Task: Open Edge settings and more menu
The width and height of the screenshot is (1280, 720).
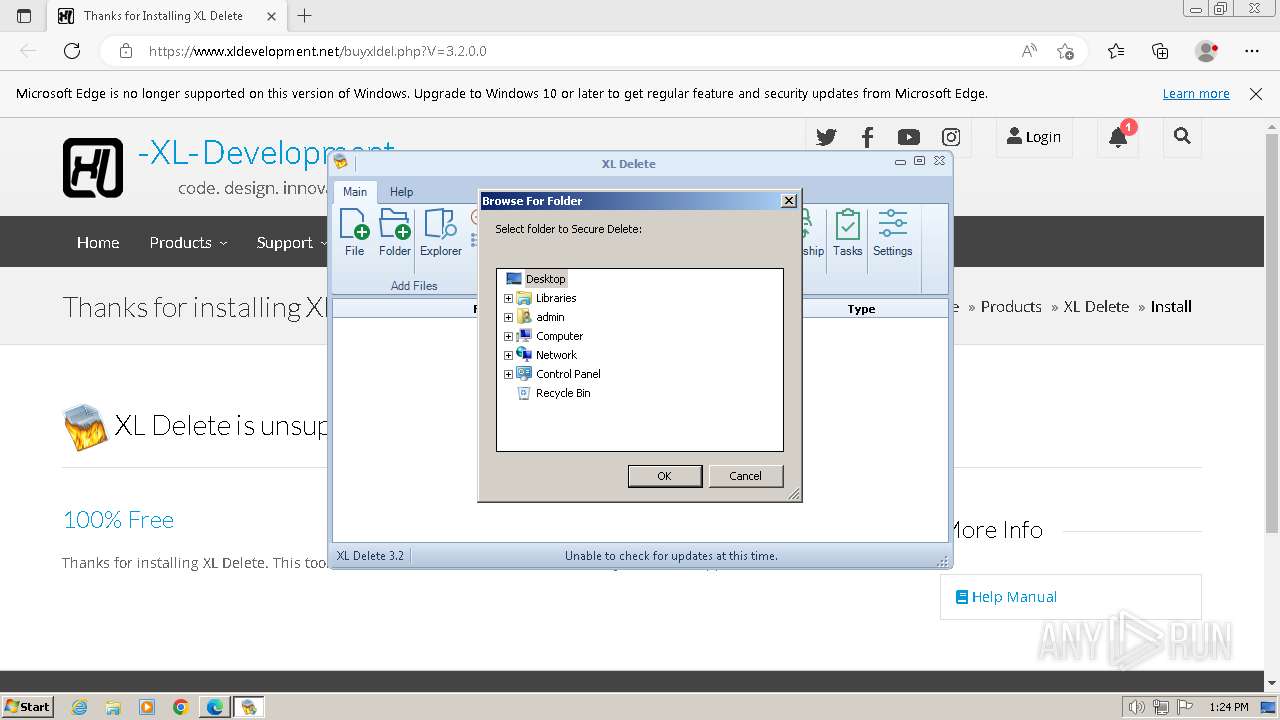Action: 1252,51
